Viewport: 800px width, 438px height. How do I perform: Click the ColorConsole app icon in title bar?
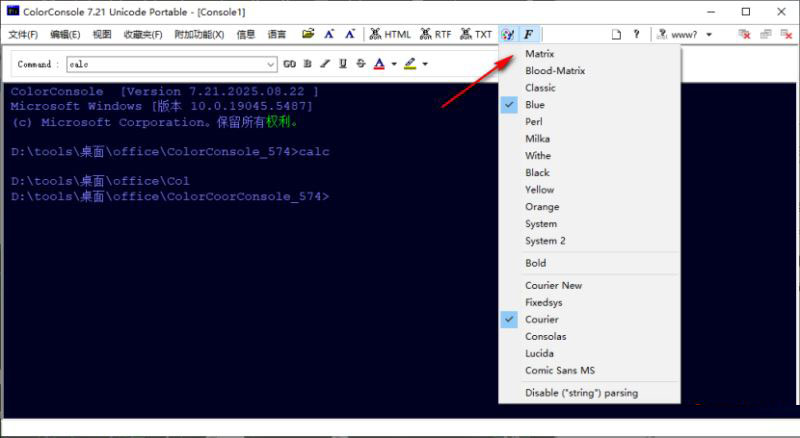coord(13,11)
